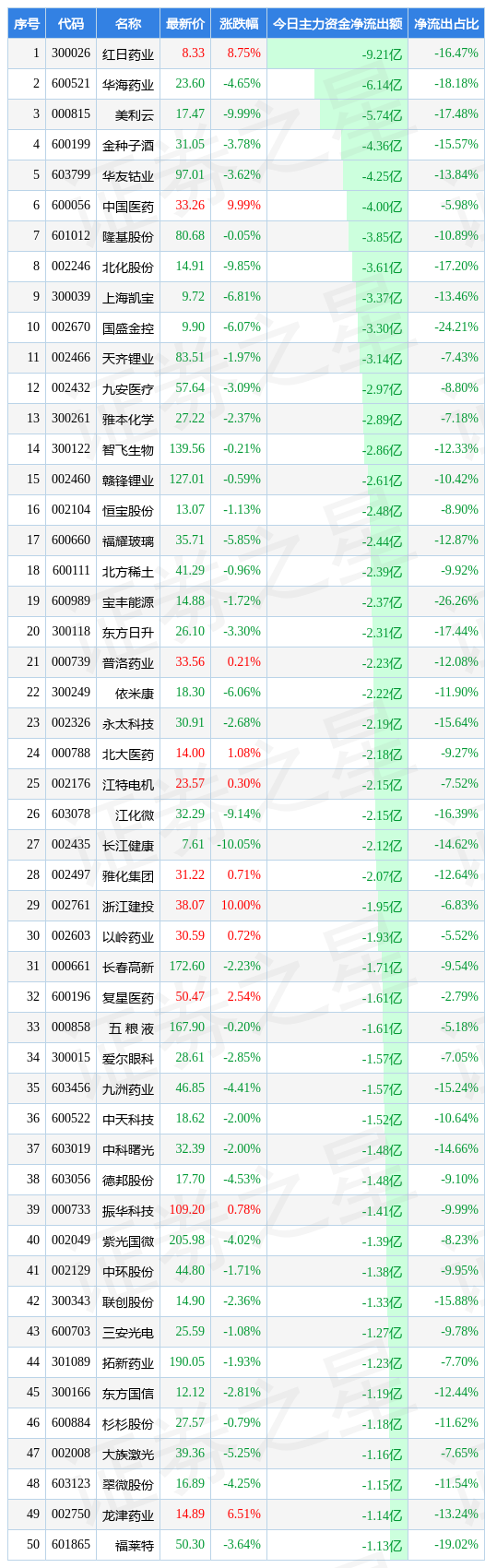Click ratio -24.21% for 国盛金控

(456, 327)
